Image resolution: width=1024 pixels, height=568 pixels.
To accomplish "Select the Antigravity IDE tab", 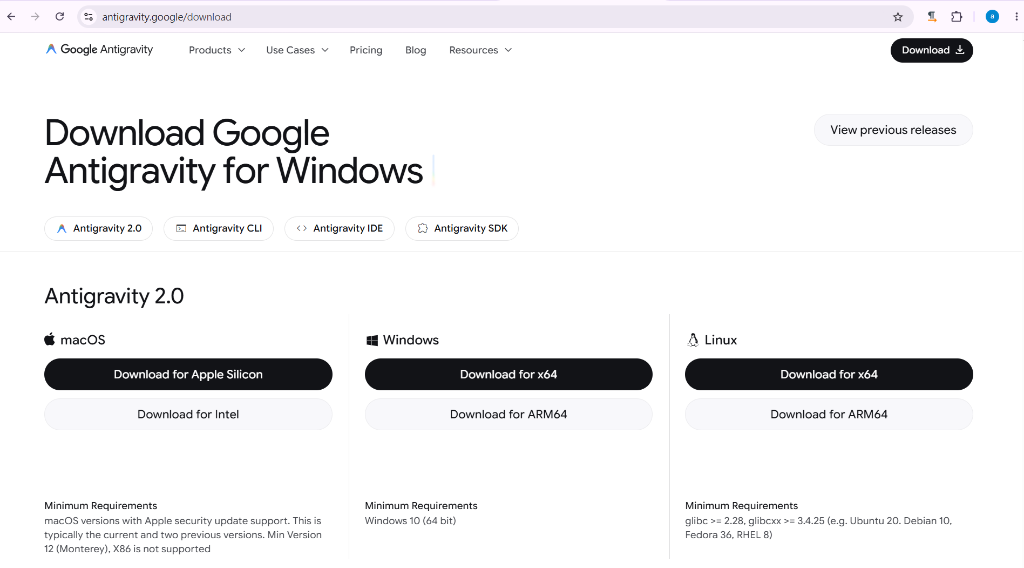I will pos(339,229).
